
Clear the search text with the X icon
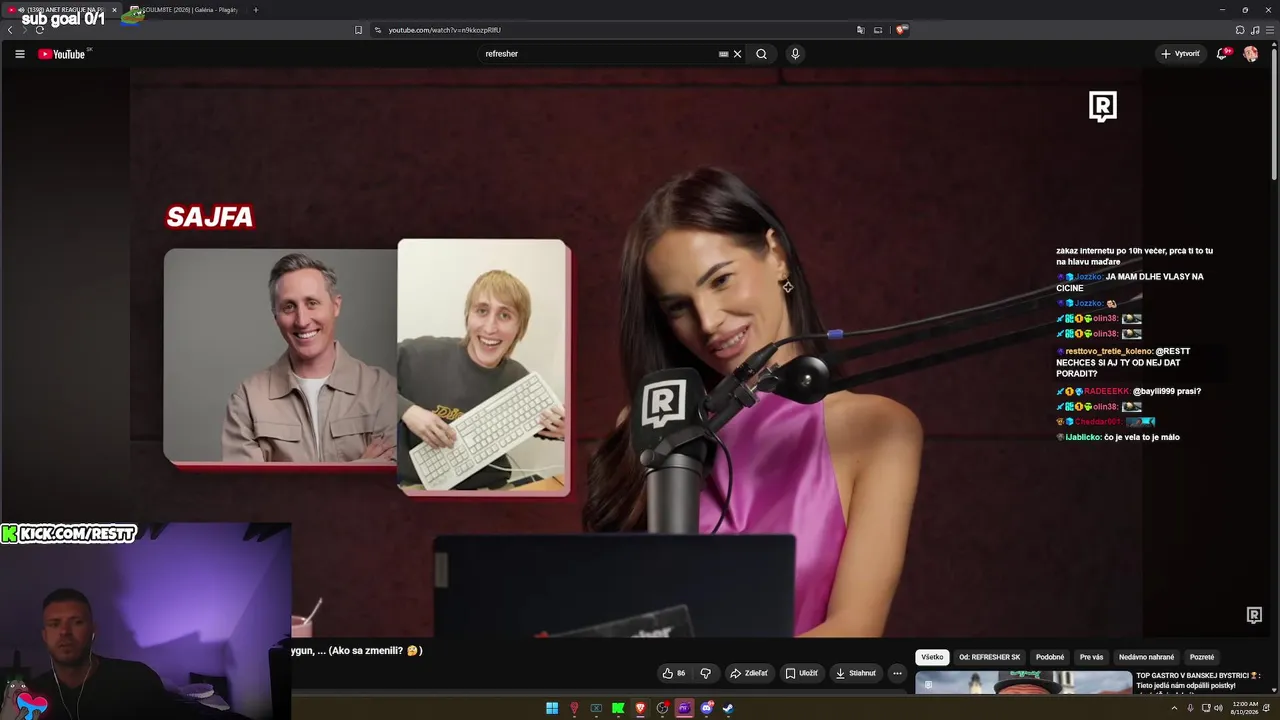point(738,54)
